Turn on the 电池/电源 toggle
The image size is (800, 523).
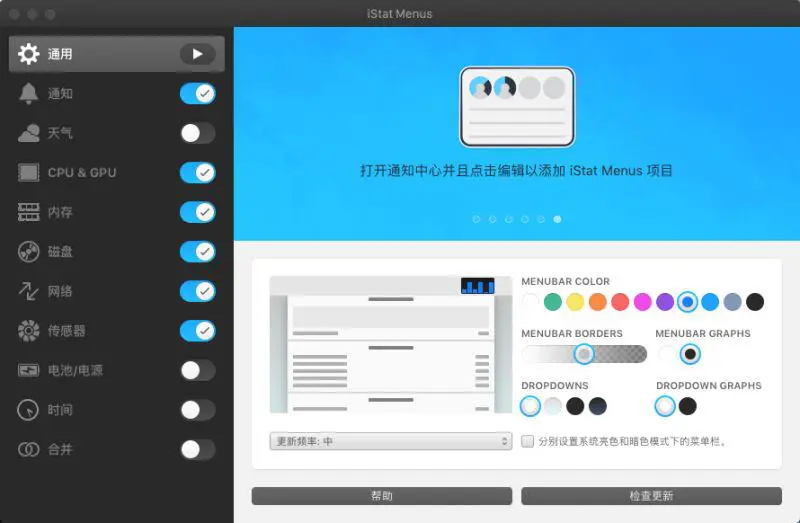[197, 370]
